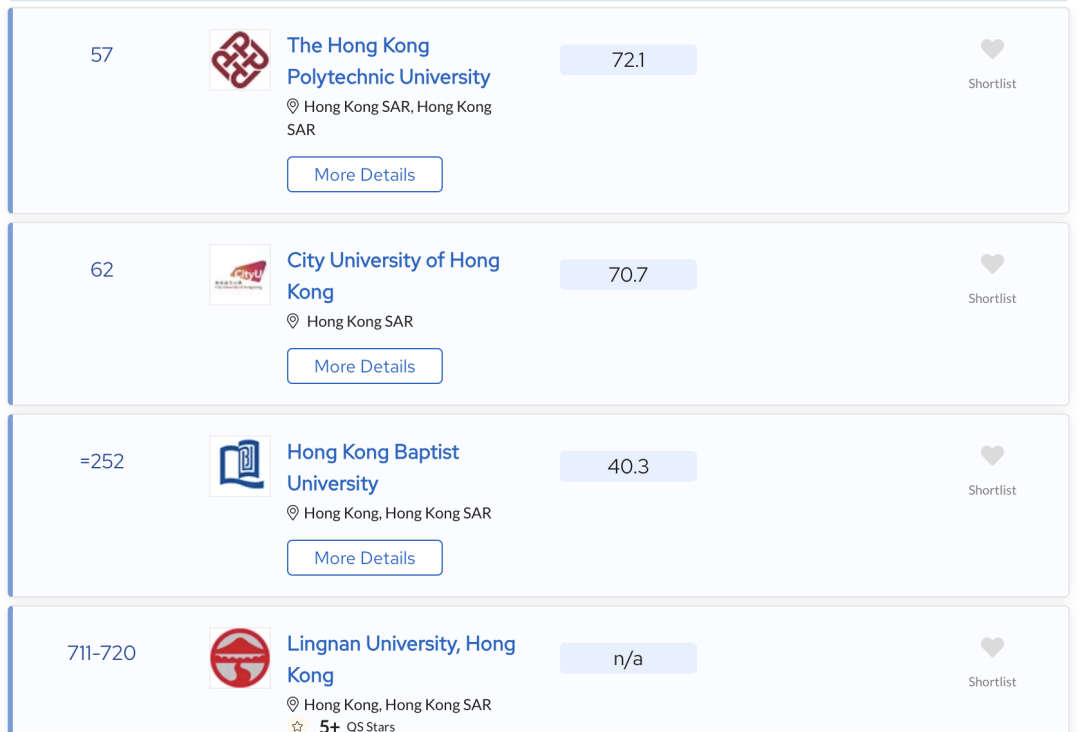
Task: Open More Details for Hong Kong Polytechnic University
Action: 365,174
